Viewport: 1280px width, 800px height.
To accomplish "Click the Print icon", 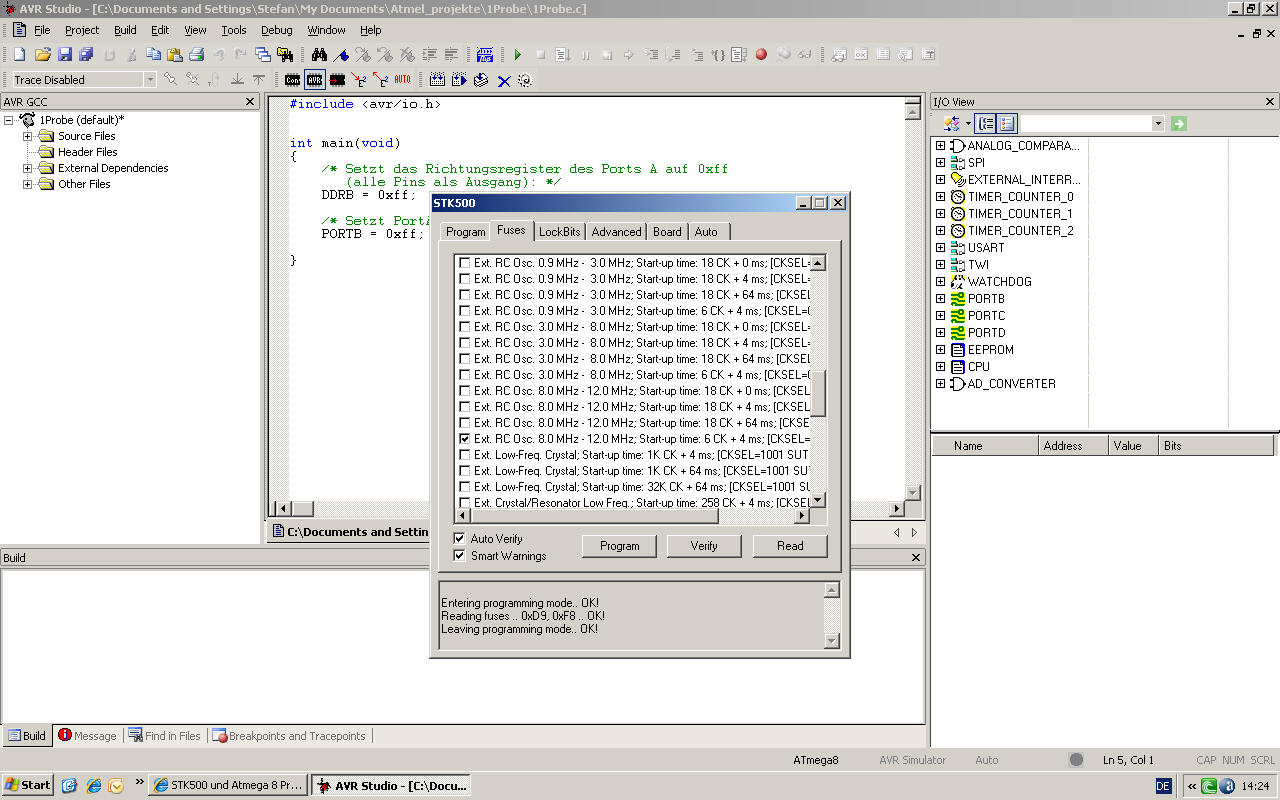I will pyautogui.click(x=197, y=55).
